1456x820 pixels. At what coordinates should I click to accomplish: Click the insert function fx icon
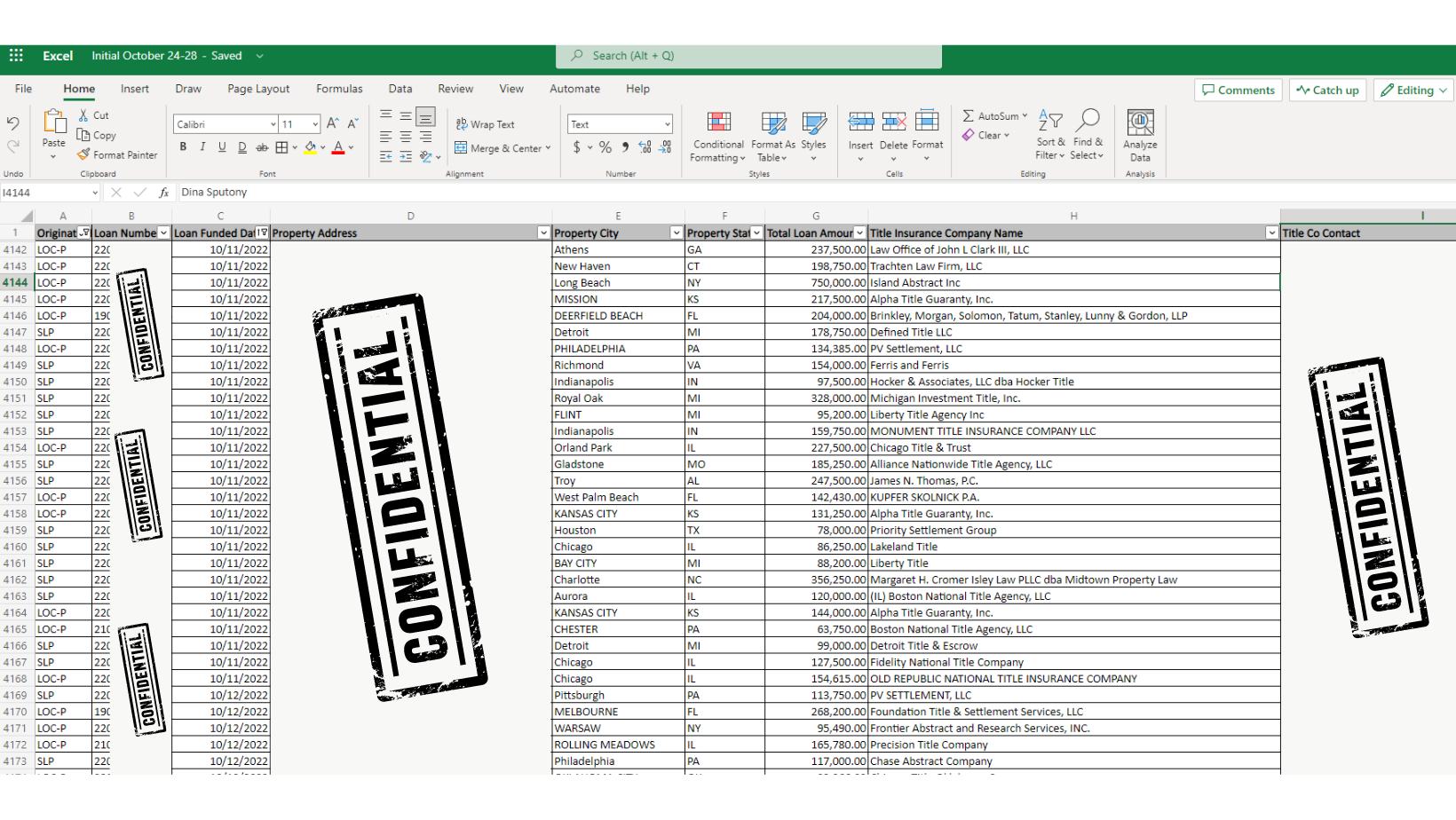[164, 193]
